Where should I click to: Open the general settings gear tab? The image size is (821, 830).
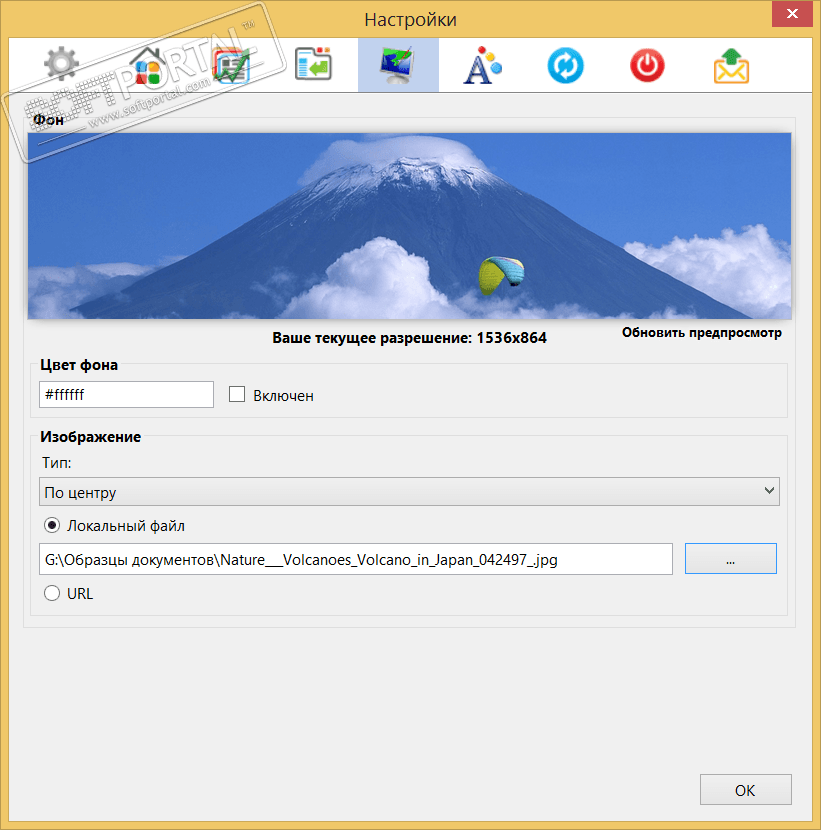click(61, 64)
